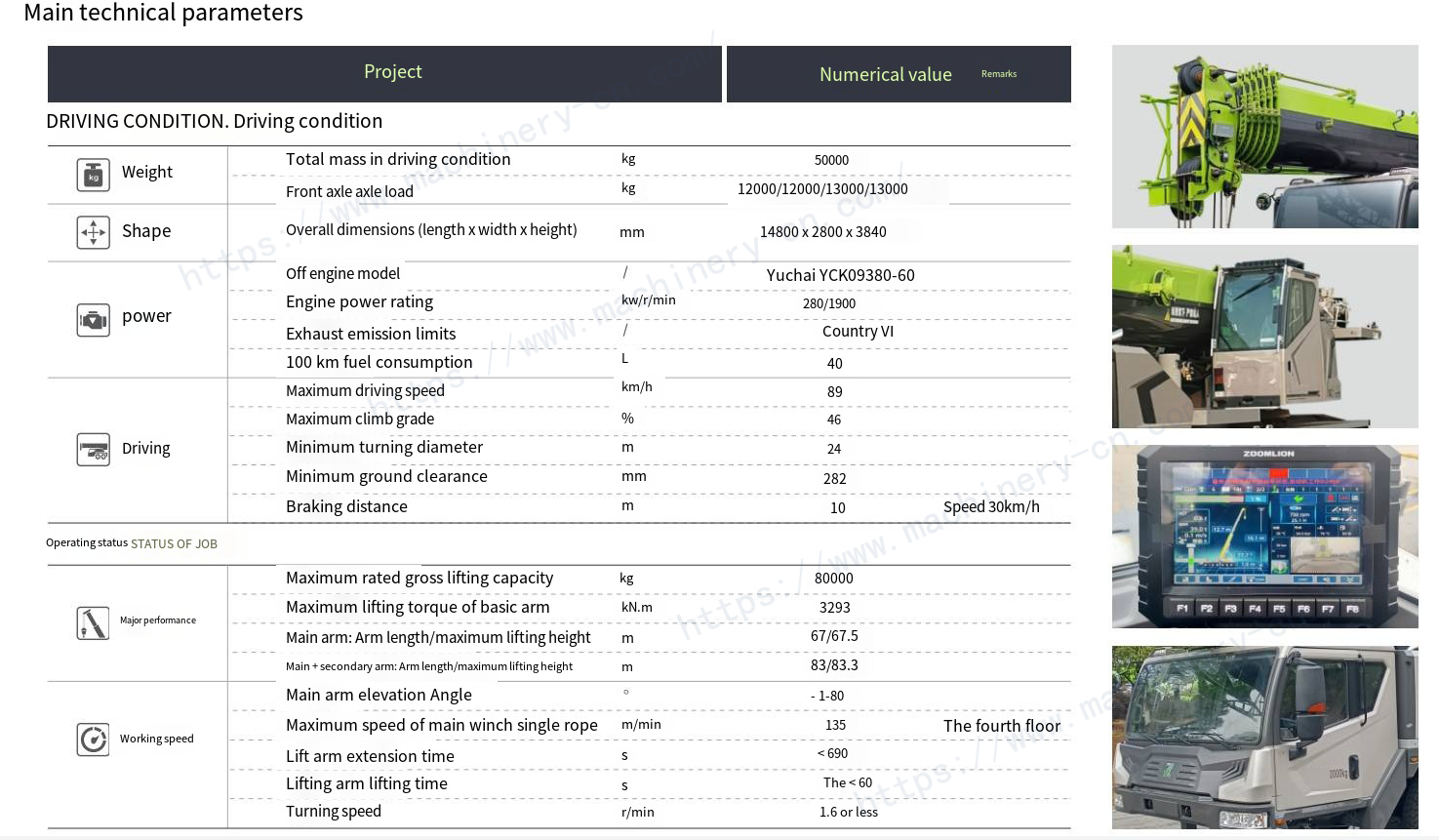Click the Weight scale icon
Viewport: 1439px width, 840px height.
point(93,176)
